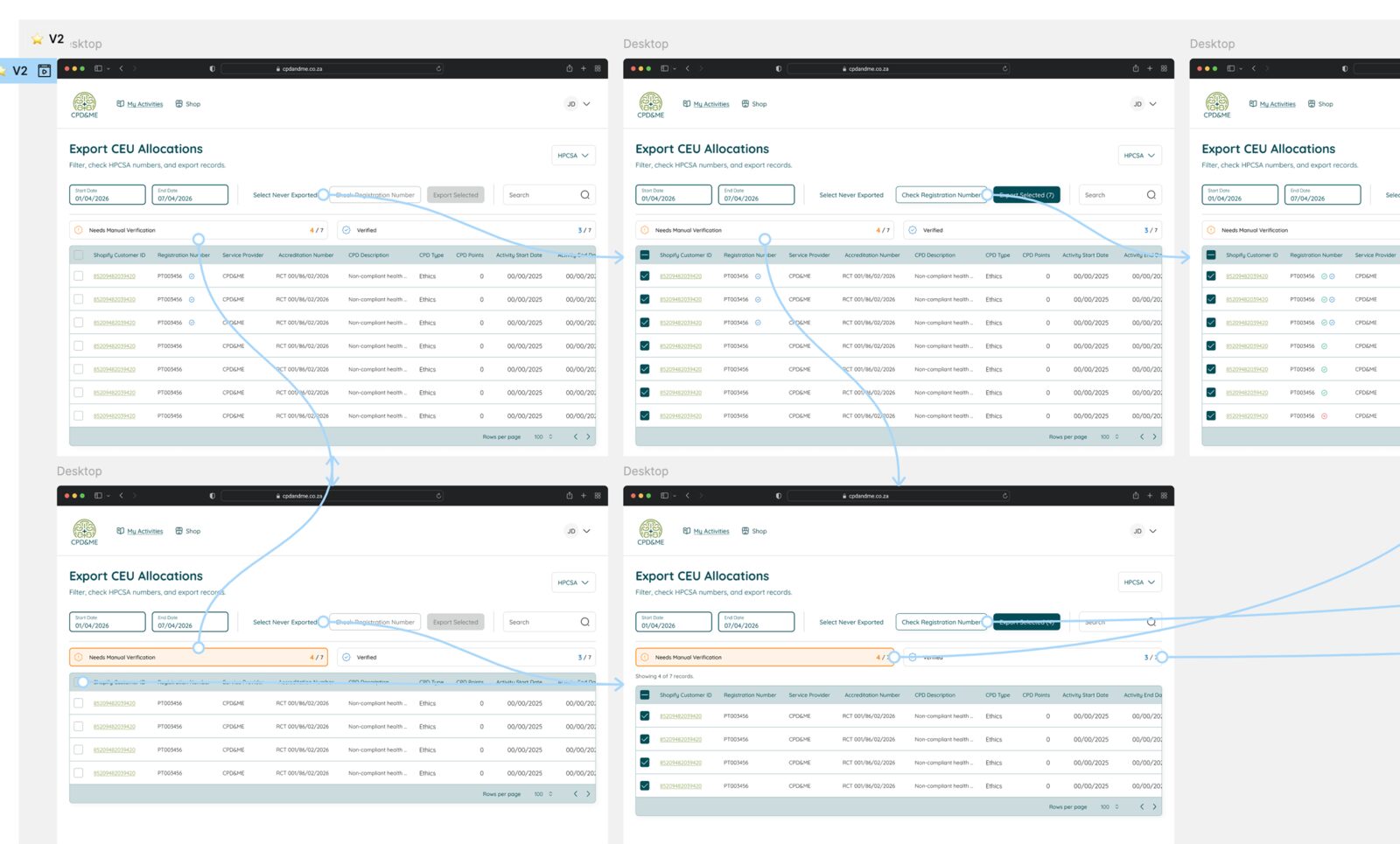Screen dimensions: 1400x844
Task: Click the blue verified check icon in top-middle frame
Action: 913,230
